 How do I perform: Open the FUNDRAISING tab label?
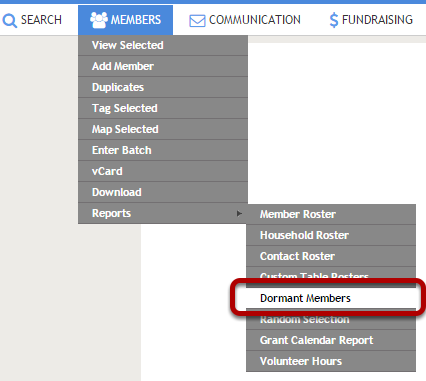pyautogui.click(x=377, y=20)
